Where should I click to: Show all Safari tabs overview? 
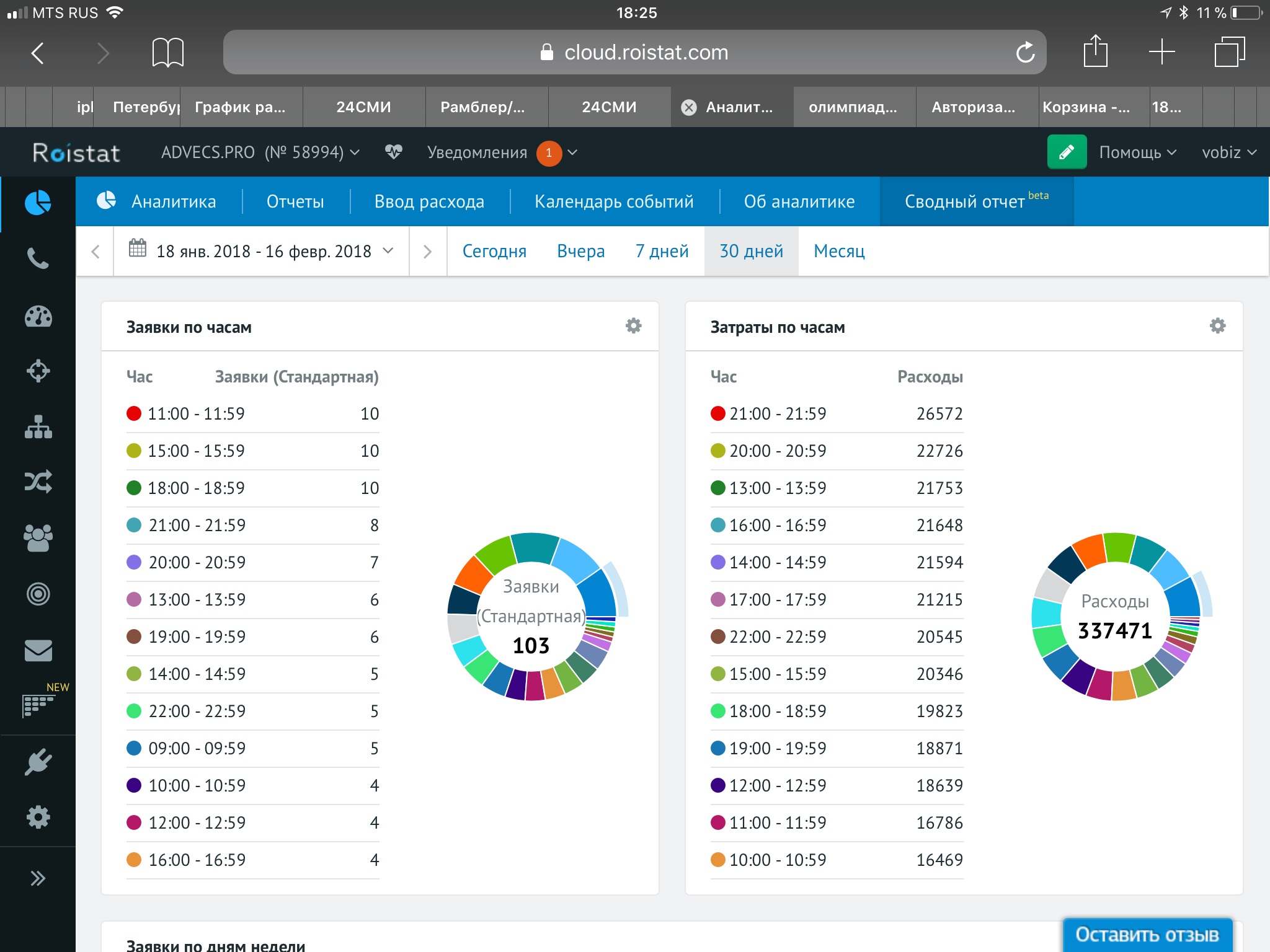(x=1229, y=51)
